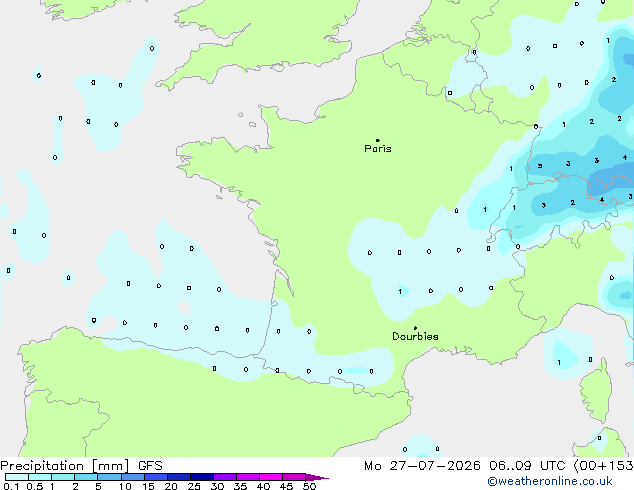Select the 25–30 mm dark blue legend swatch
Image resolution: width=634 pixels, height=490 pixels.
[202, 477]
